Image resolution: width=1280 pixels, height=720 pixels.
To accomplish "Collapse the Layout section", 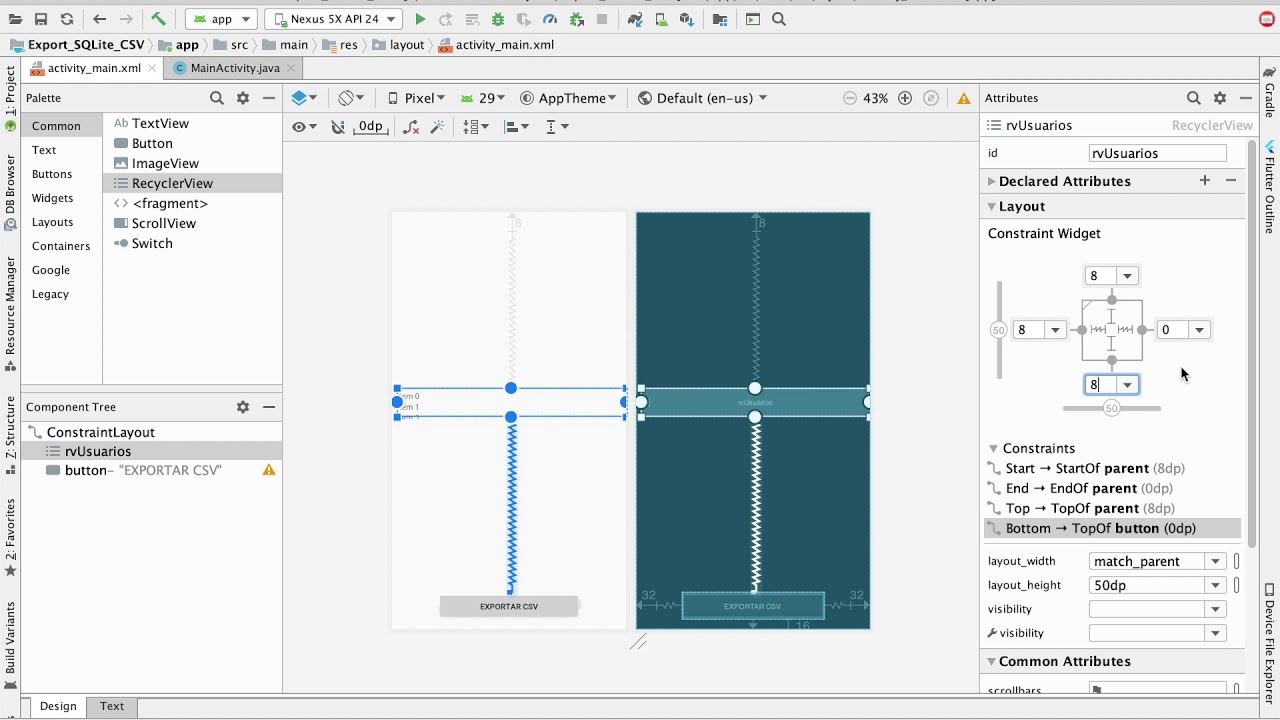I will [992, 206].
